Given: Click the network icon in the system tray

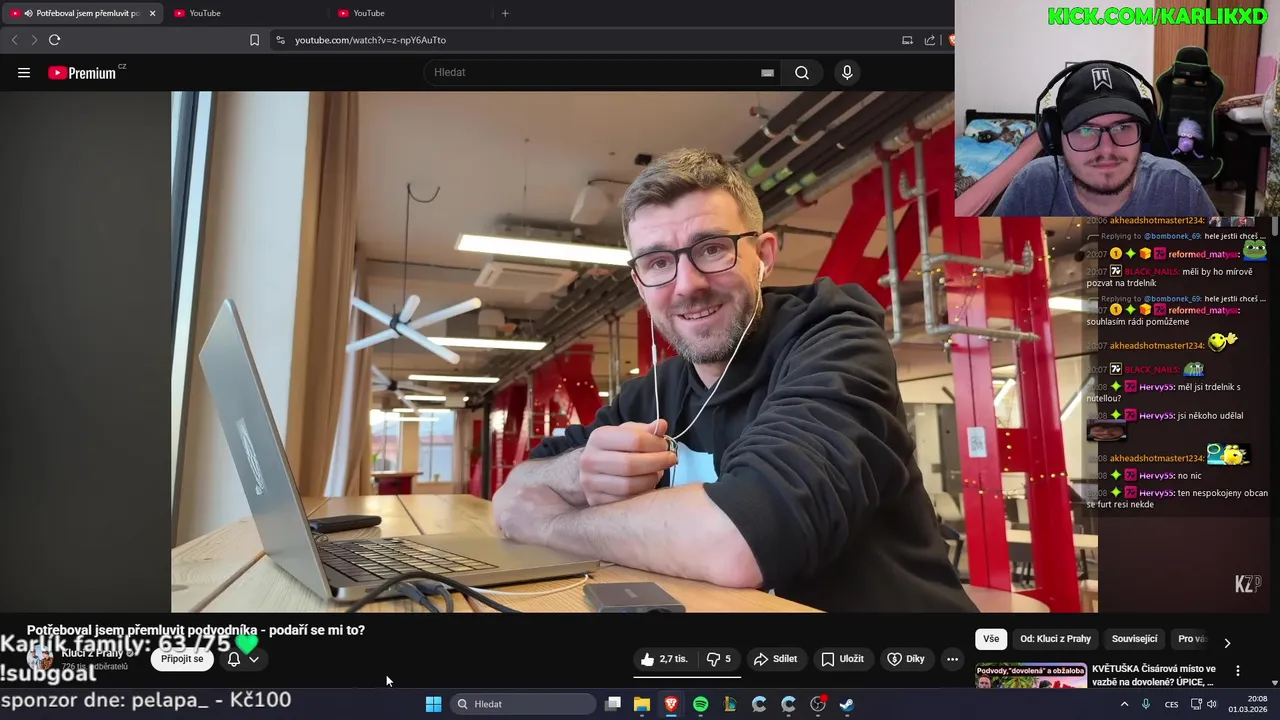Looking at the screenshot, I should pyautogui.click(x=1196, y=704).
